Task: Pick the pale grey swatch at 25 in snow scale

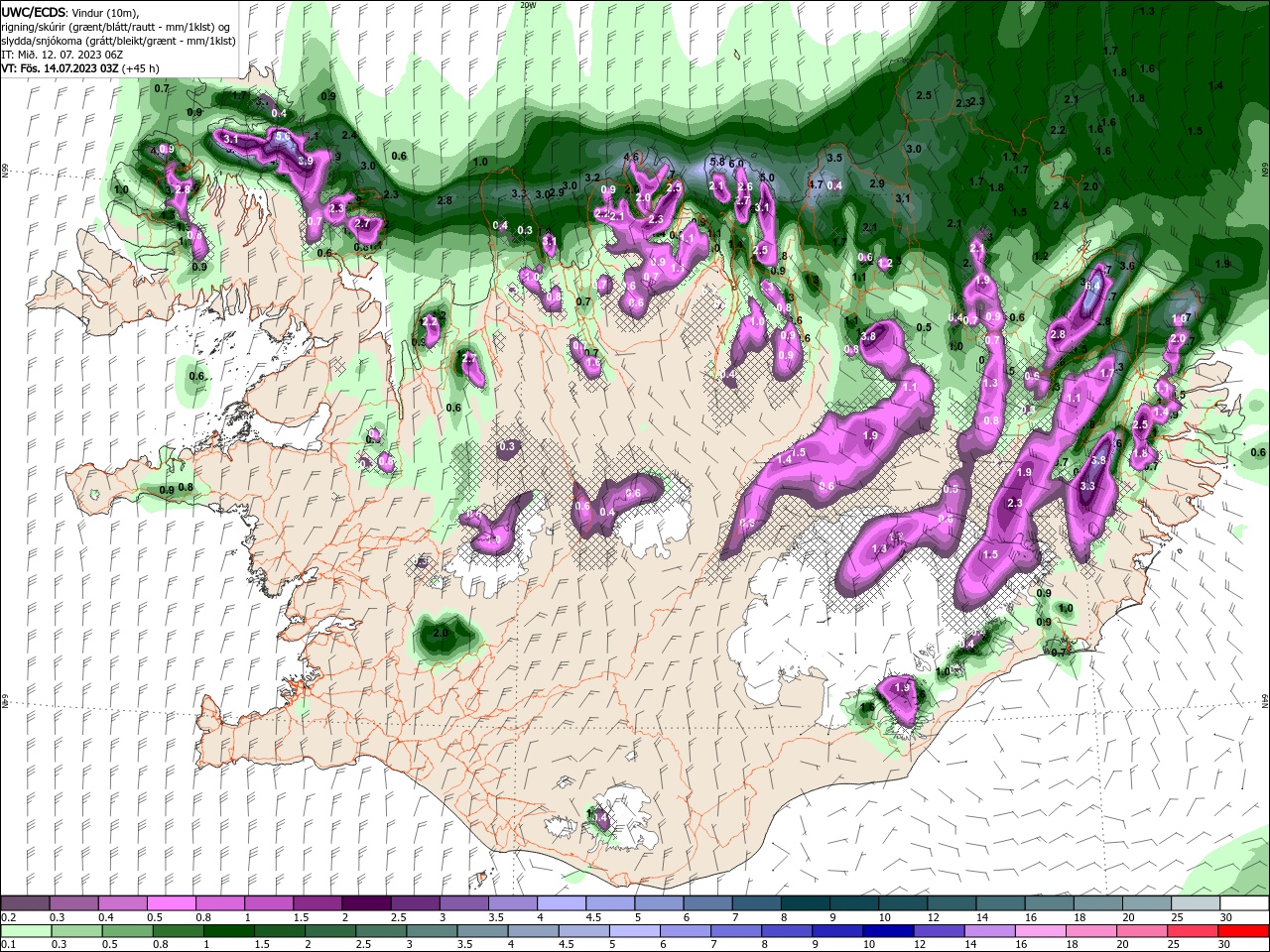Action: click(x=1196, y=903)
